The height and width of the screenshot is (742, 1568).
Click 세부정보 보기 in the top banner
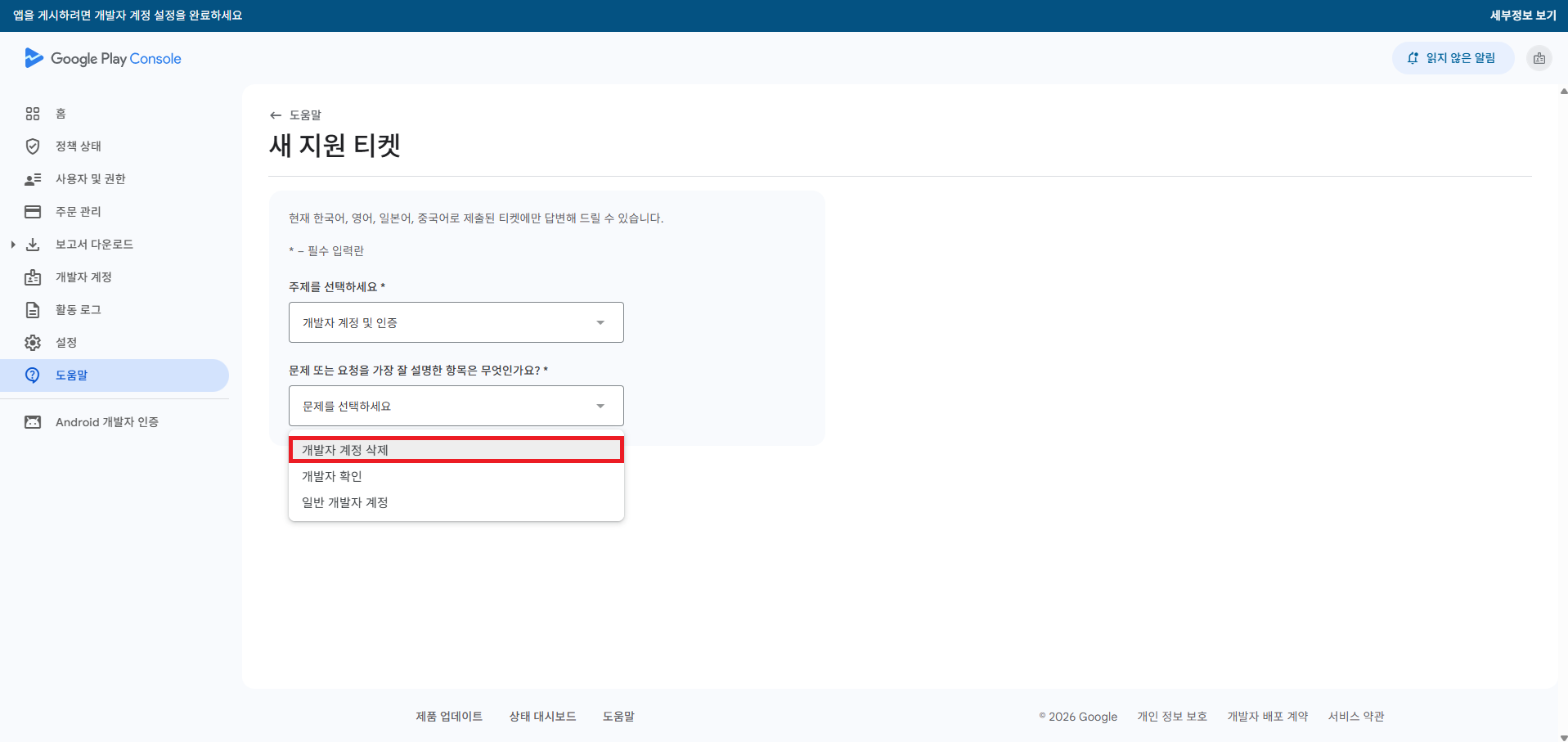pos(1523,16)
